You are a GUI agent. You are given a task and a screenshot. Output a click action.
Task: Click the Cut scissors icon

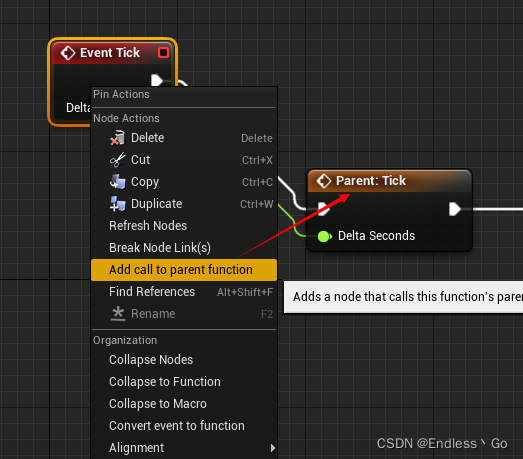(x=117, y=160)
